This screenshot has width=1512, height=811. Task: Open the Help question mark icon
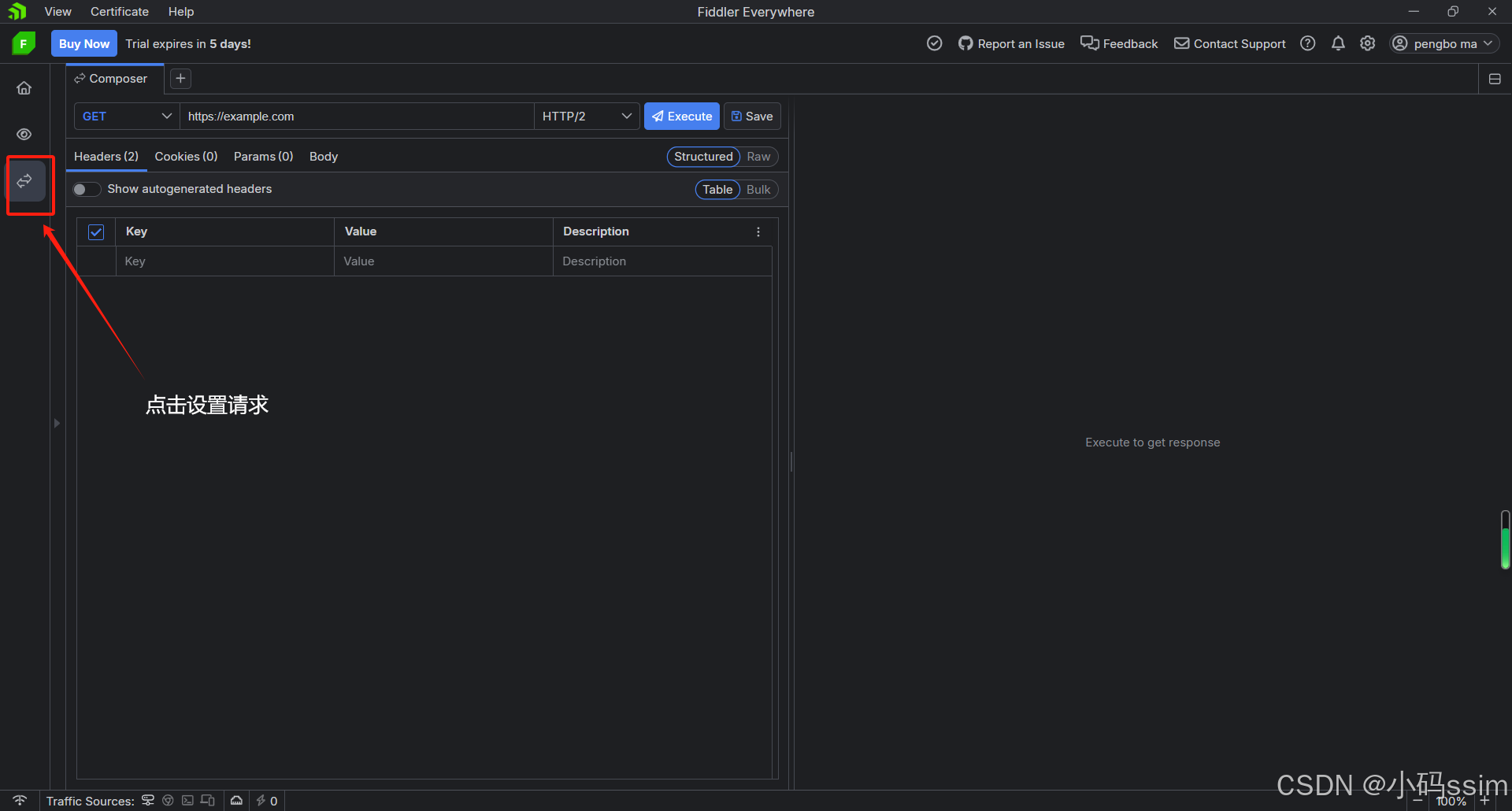click(1308, 43)
